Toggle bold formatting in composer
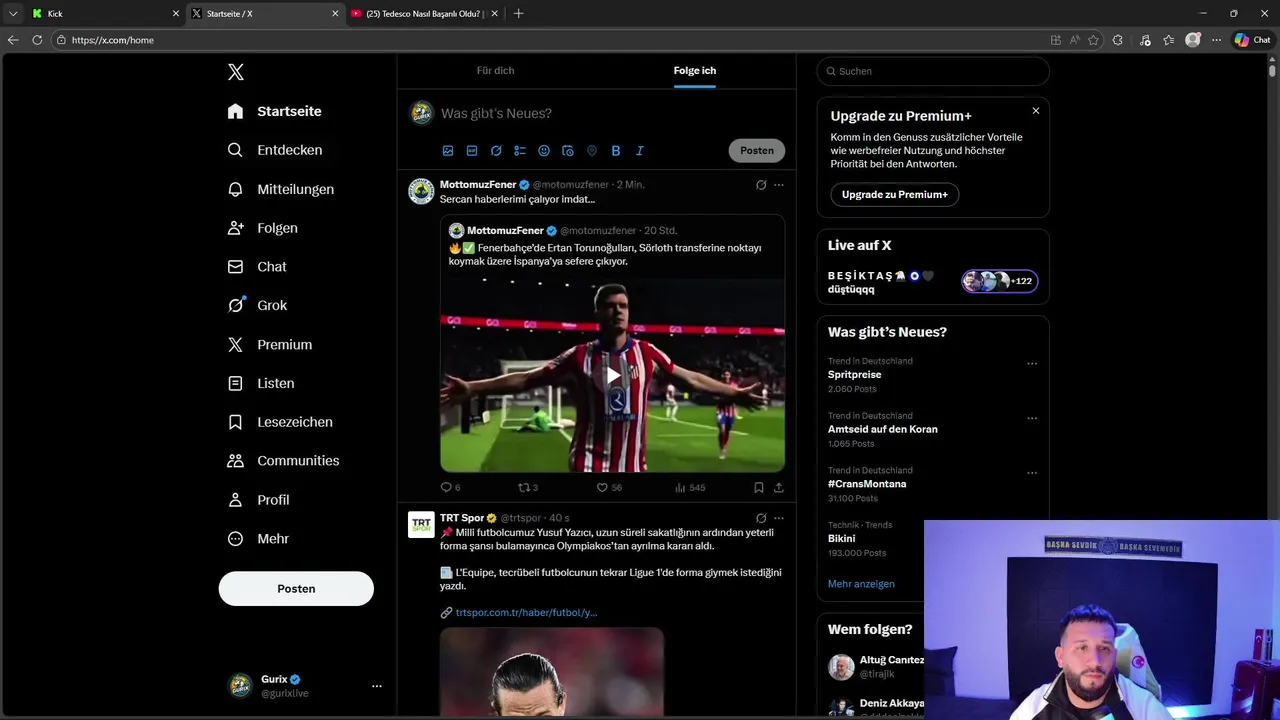This screenshot has width=1280, height=720. pos(616,151)
